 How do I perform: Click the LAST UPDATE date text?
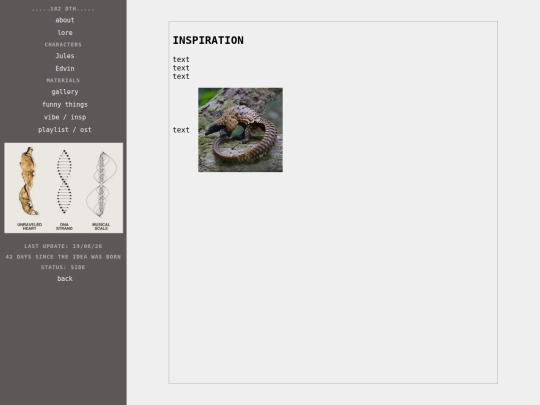click(x=63, y=246)
